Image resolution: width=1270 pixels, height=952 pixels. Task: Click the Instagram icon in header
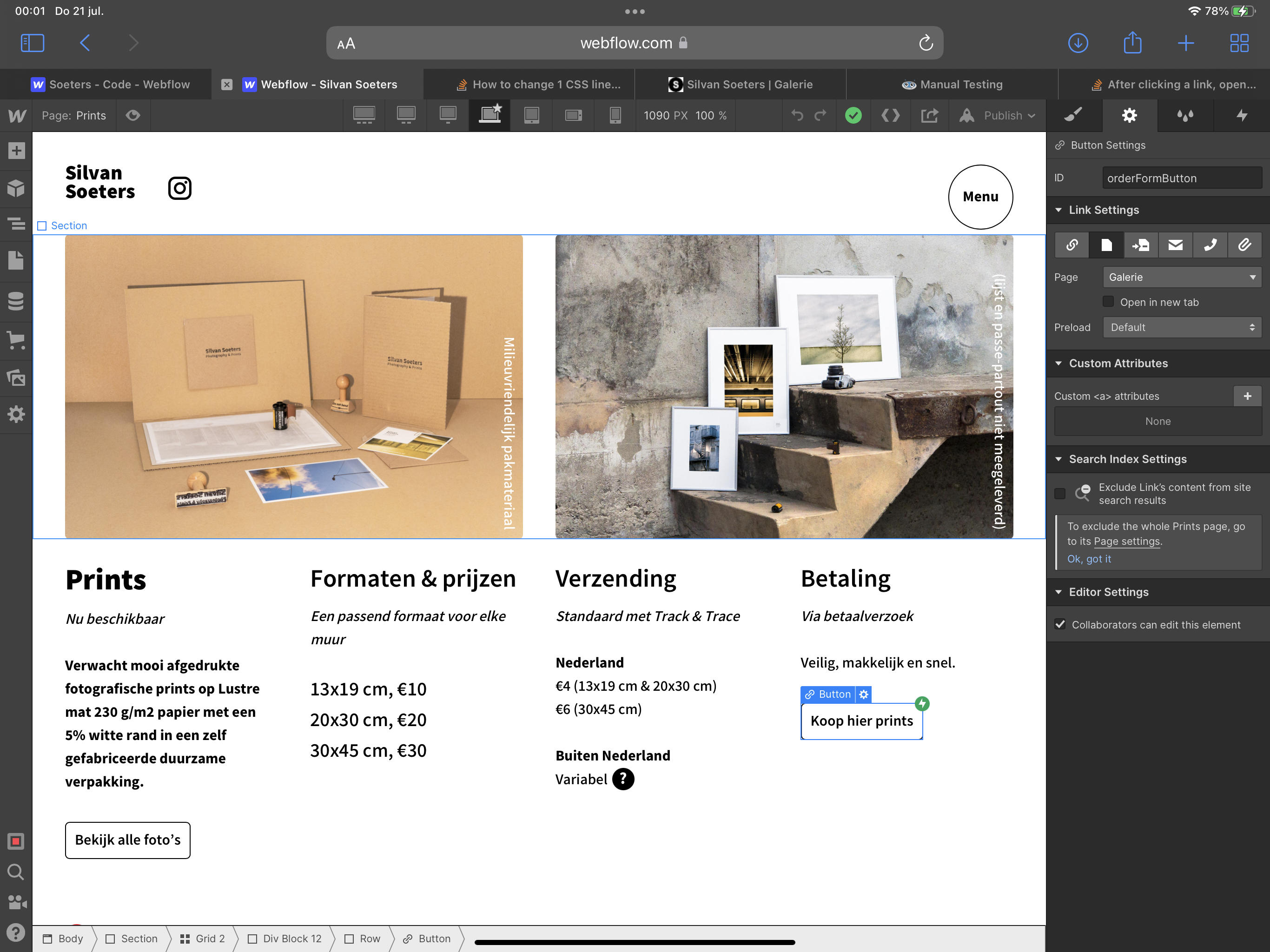[x=180, y=188]
